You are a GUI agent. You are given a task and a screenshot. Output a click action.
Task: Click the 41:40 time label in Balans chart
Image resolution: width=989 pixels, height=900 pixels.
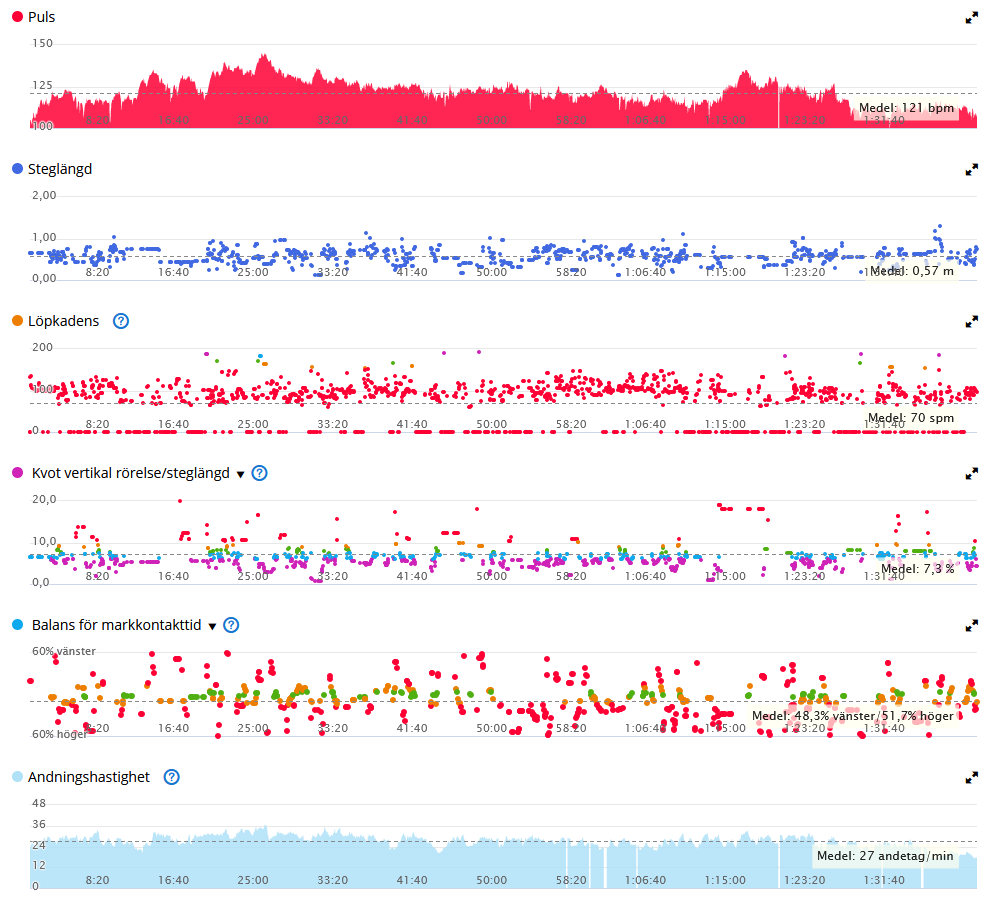[412, 728]
